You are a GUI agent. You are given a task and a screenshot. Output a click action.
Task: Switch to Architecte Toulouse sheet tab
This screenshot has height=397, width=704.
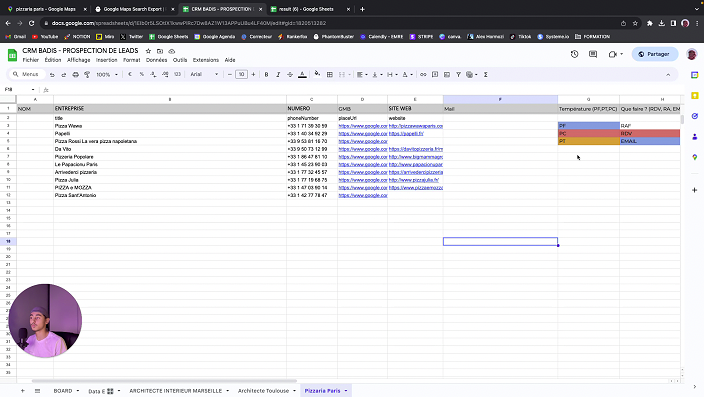pyautogui.click(x=264, y=391)
